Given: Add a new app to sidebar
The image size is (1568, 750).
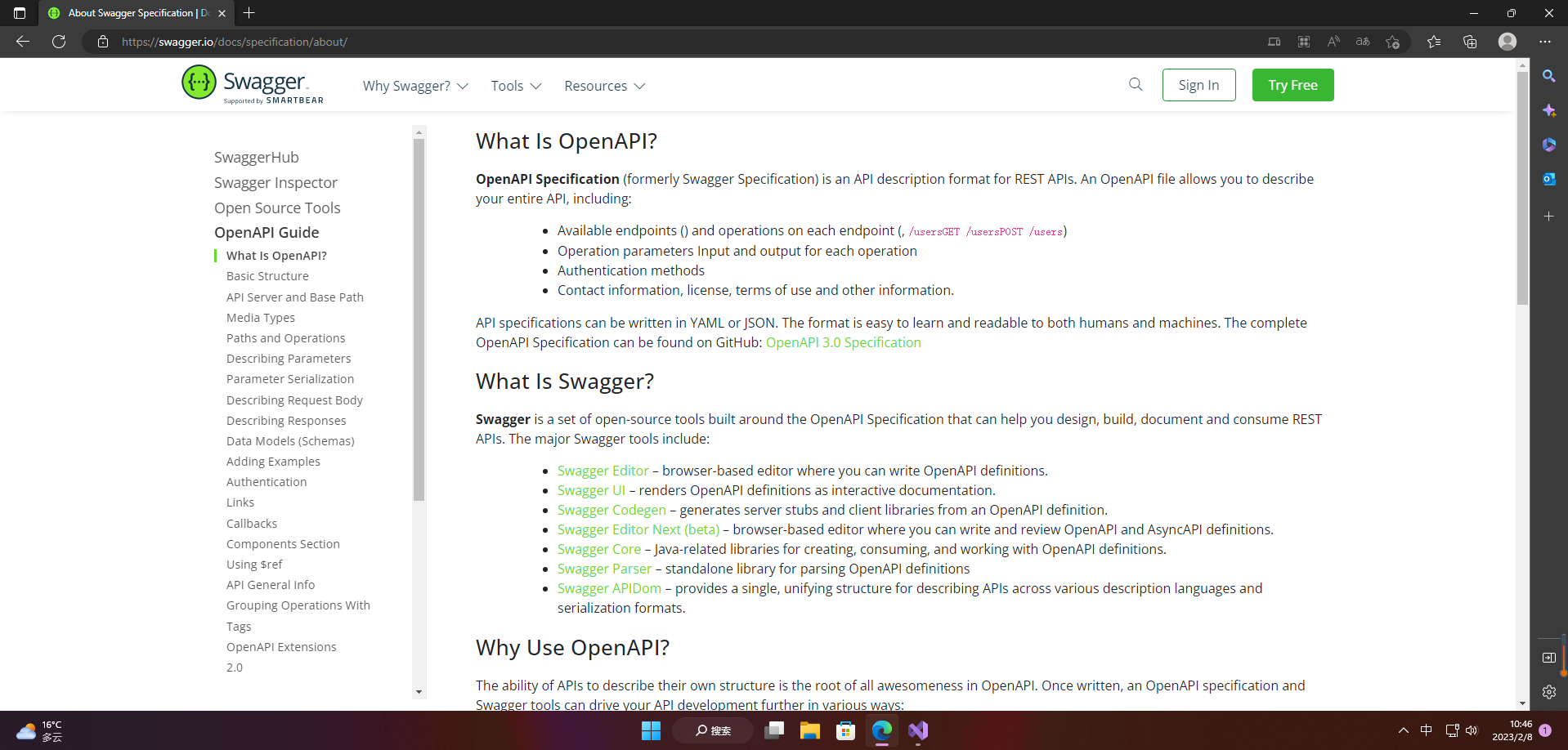Looking at the screenshot, I should click(1549, 217).
